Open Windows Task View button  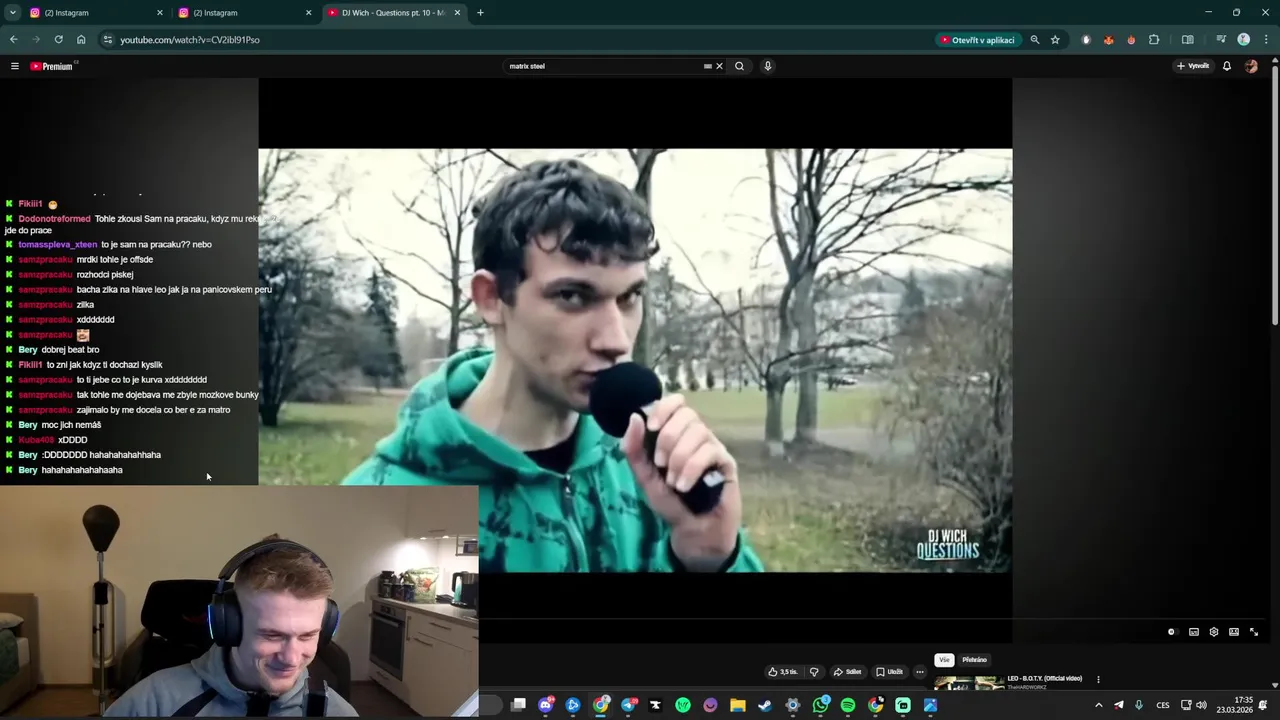coord(518,705)
